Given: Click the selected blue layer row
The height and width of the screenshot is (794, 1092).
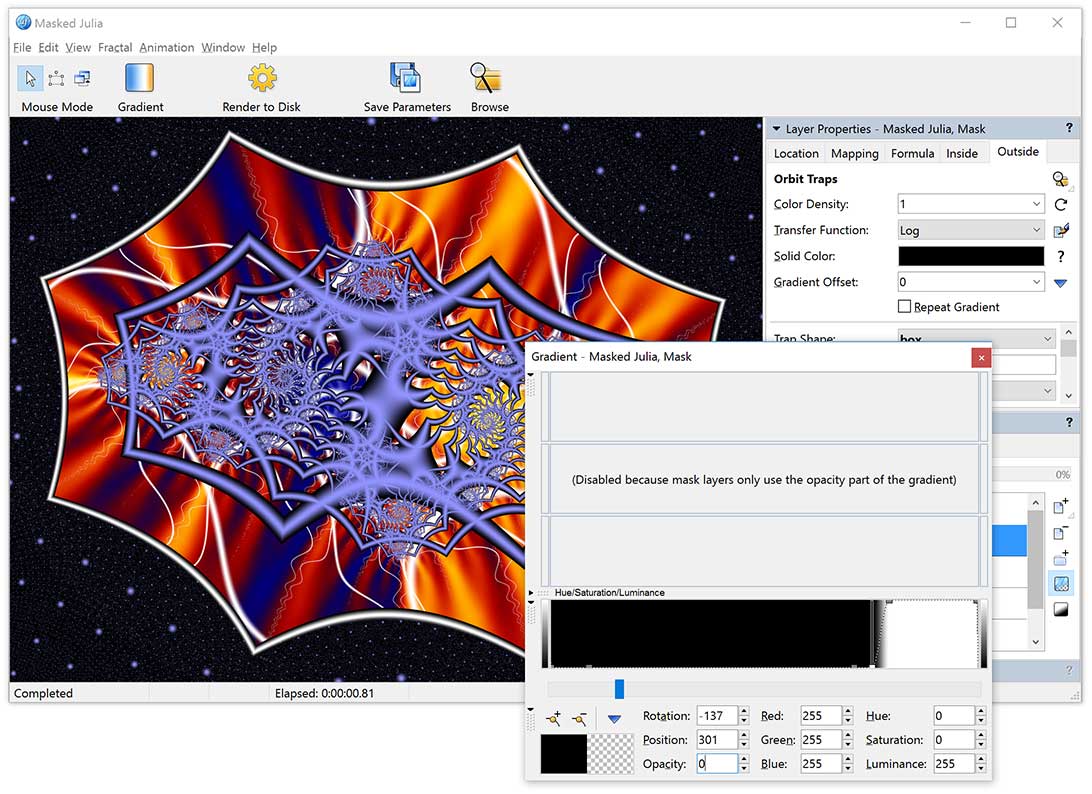Looking at the screenshot, I should (1008, 540).
